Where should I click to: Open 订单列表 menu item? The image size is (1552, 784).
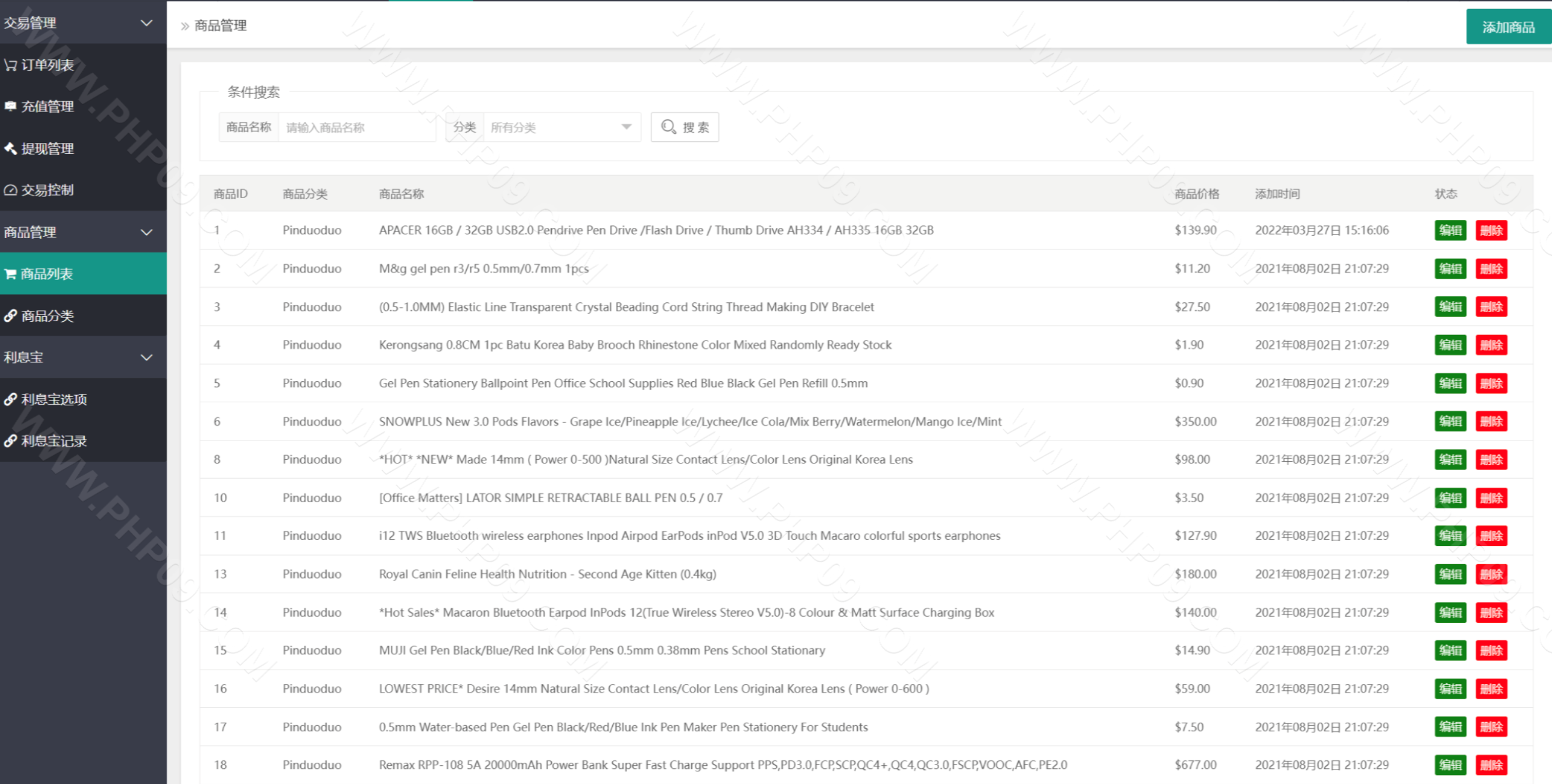click(x=47, y=65)
